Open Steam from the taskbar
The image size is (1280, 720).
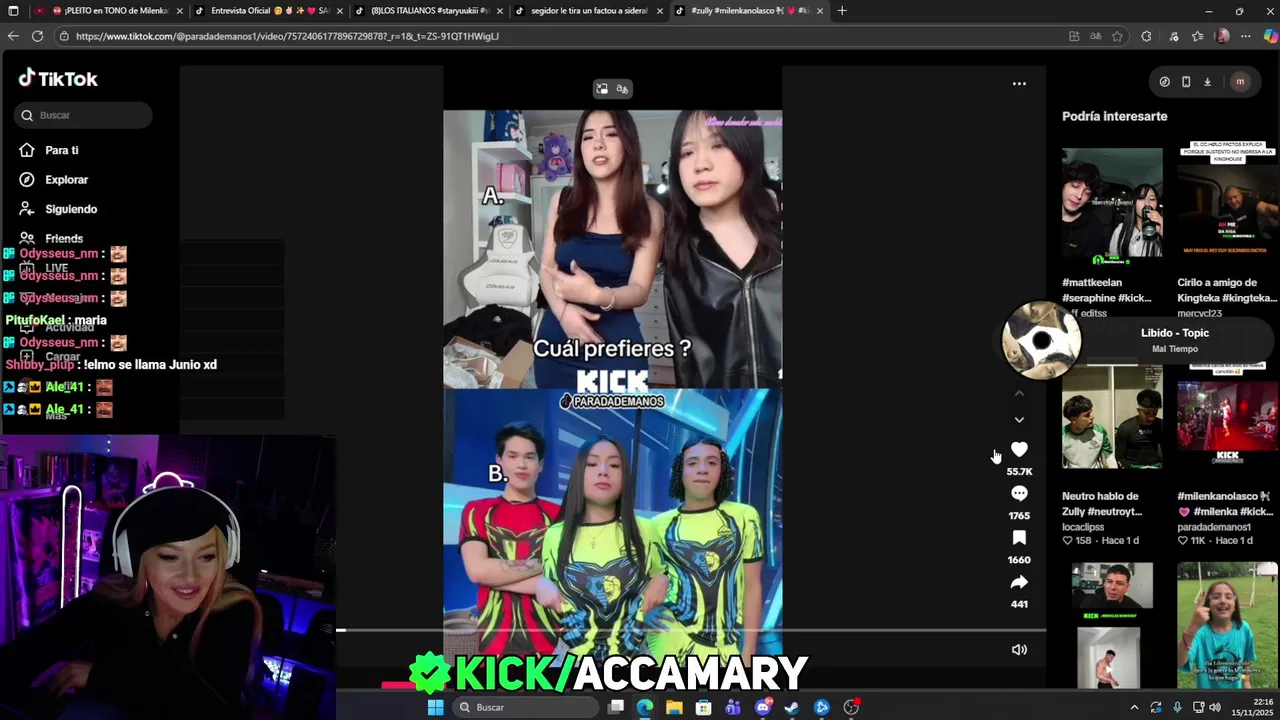click(791, 707)
